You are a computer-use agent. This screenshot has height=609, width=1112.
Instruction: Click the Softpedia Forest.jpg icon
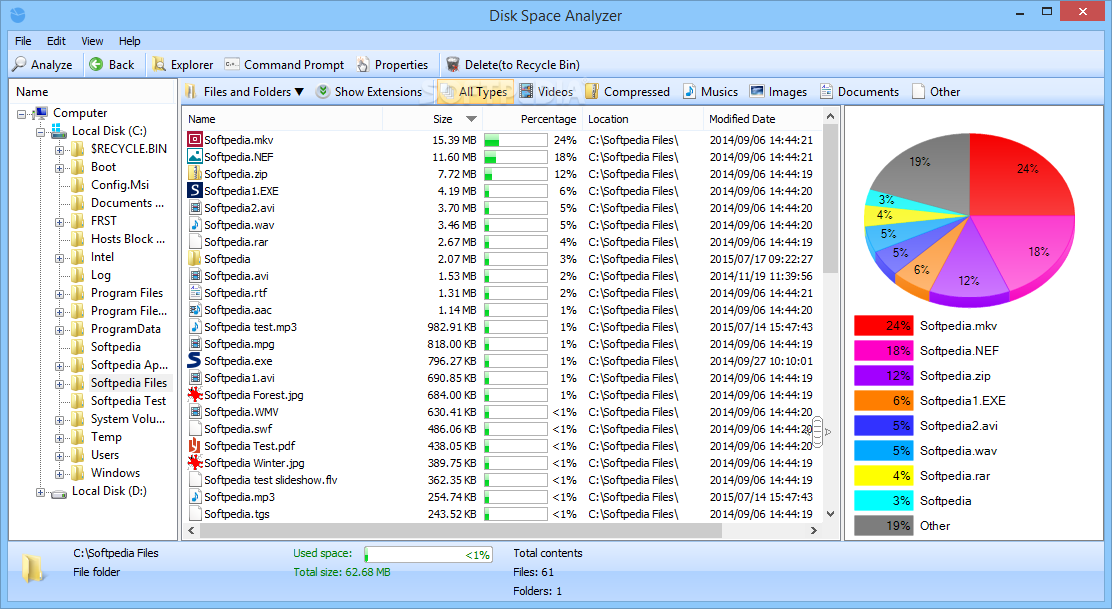[x=194, y=395]
